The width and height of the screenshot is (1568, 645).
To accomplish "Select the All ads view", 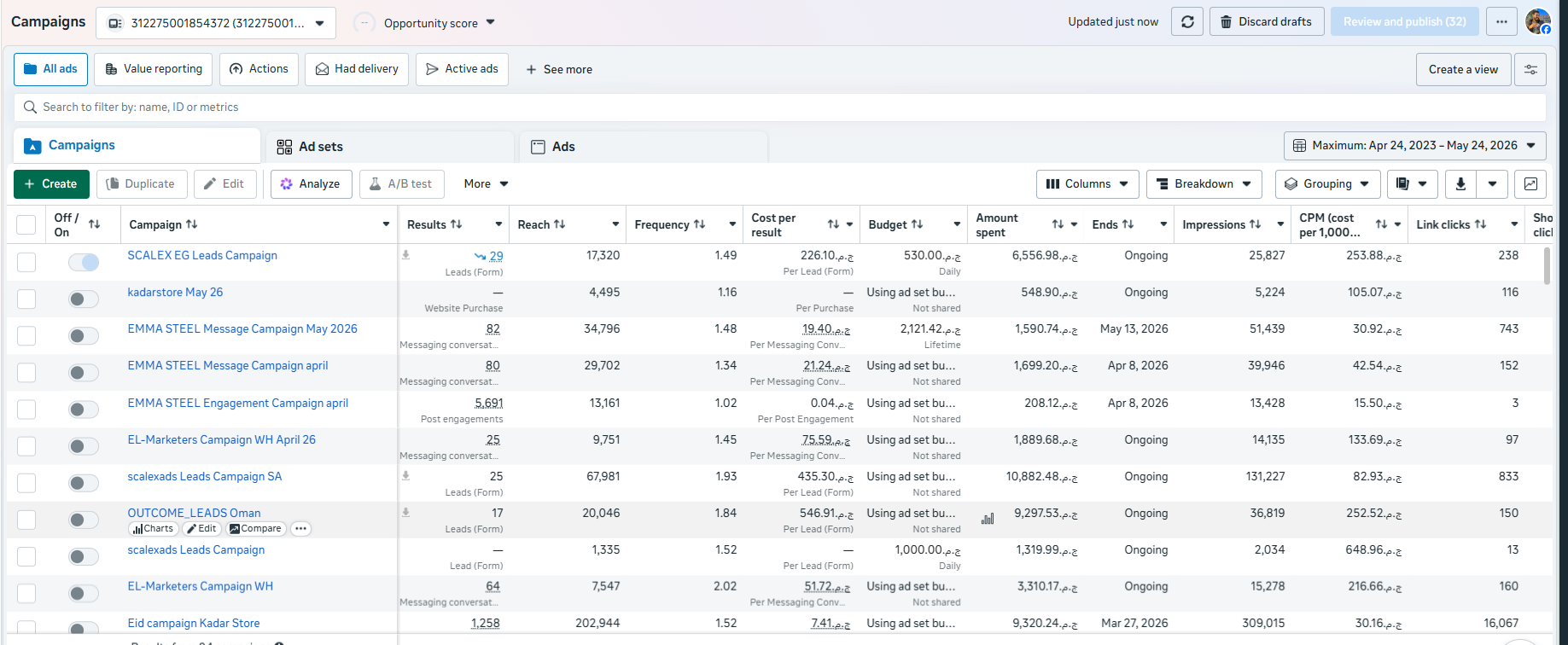I will (x=50, y=69).
